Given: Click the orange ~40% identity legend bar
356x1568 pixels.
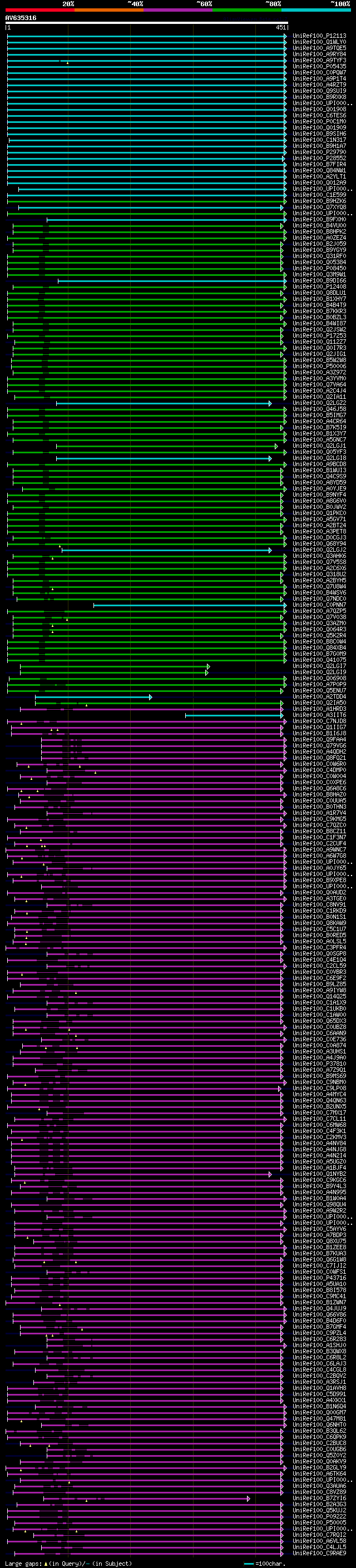Looking at the screenshot, I should [x=109, y=10].
